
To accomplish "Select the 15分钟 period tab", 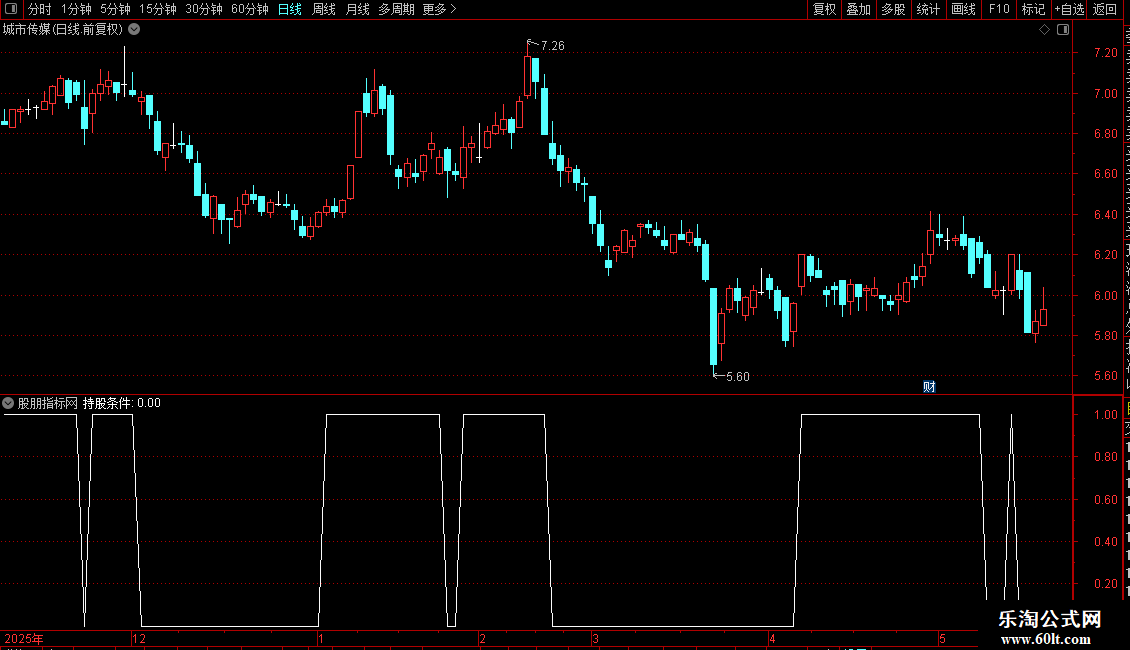I will tap(157, 9).
